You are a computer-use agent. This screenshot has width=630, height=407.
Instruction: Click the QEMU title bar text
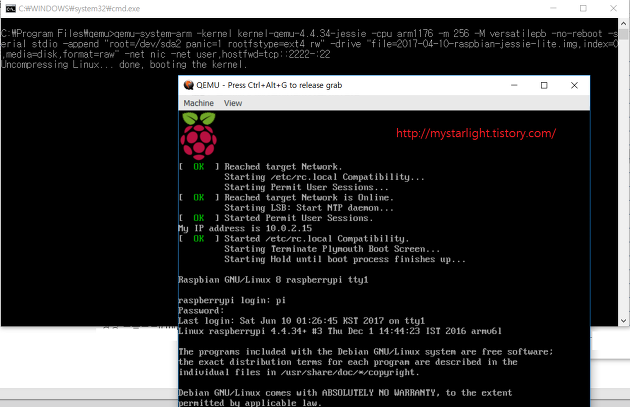tap(269, 85)
